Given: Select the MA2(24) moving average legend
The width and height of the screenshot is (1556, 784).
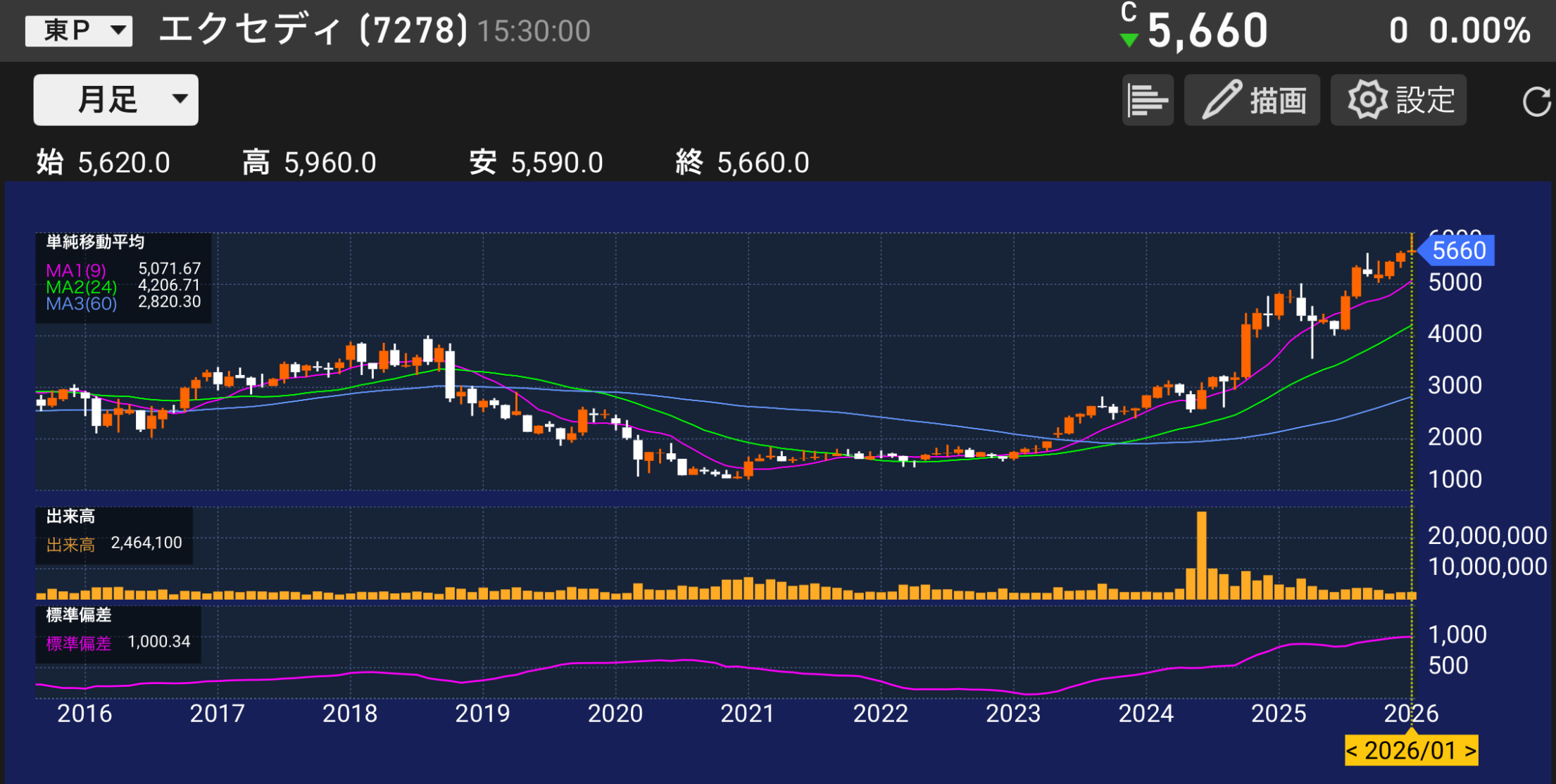Looking at the screenshot, I should 81,287.
